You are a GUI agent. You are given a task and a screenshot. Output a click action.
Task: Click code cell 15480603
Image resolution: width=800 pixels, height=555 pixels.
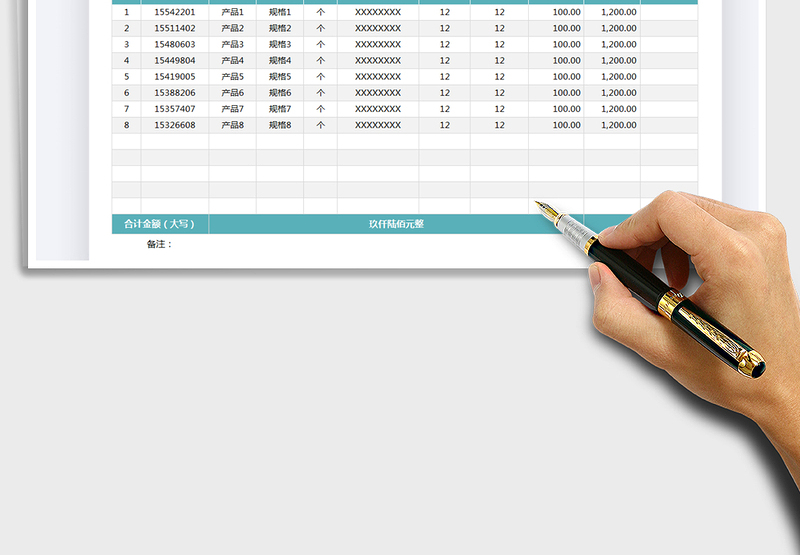point(175,44)
